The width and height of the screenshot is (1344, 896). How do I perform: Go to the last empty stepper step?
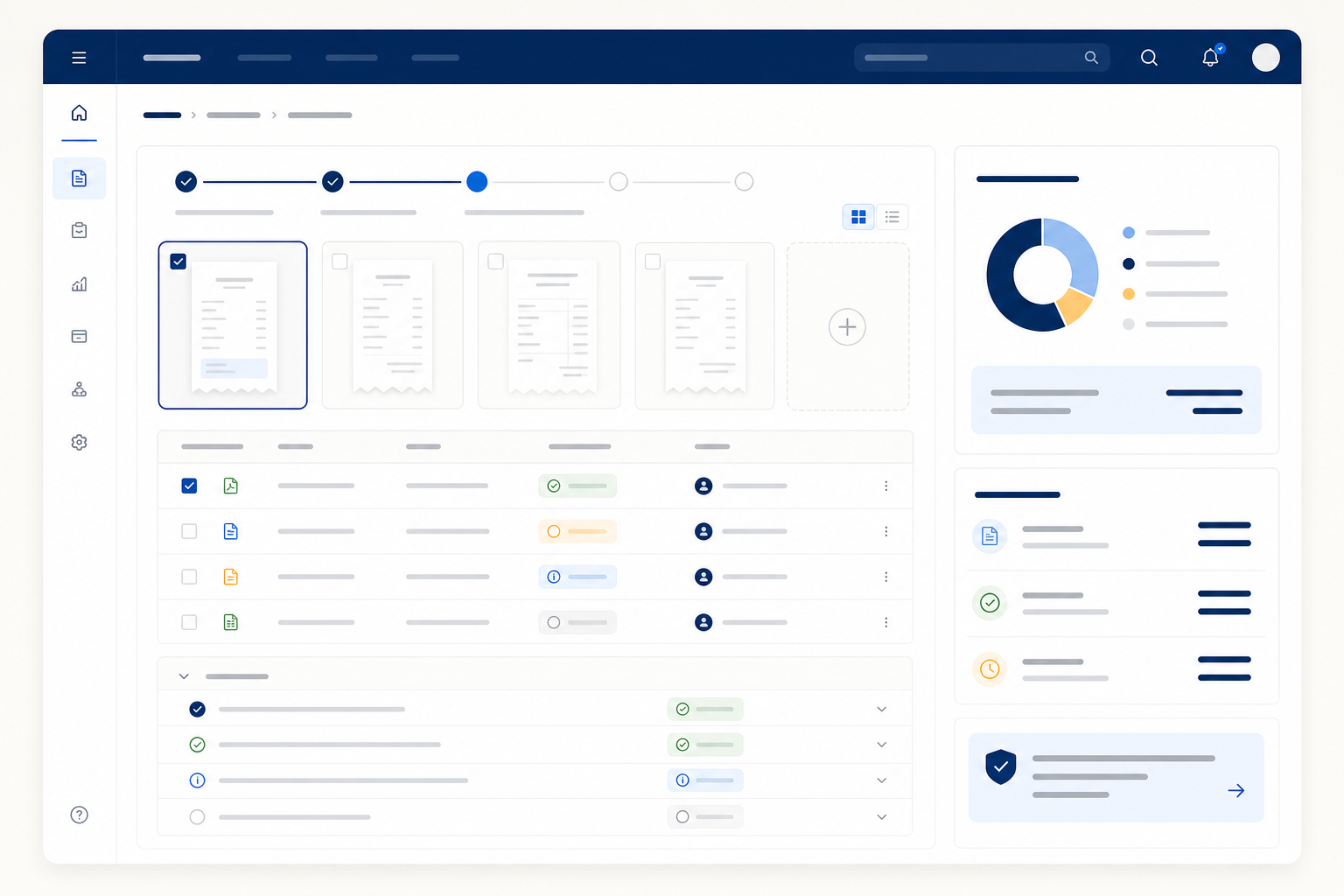(x=744, y=181)
